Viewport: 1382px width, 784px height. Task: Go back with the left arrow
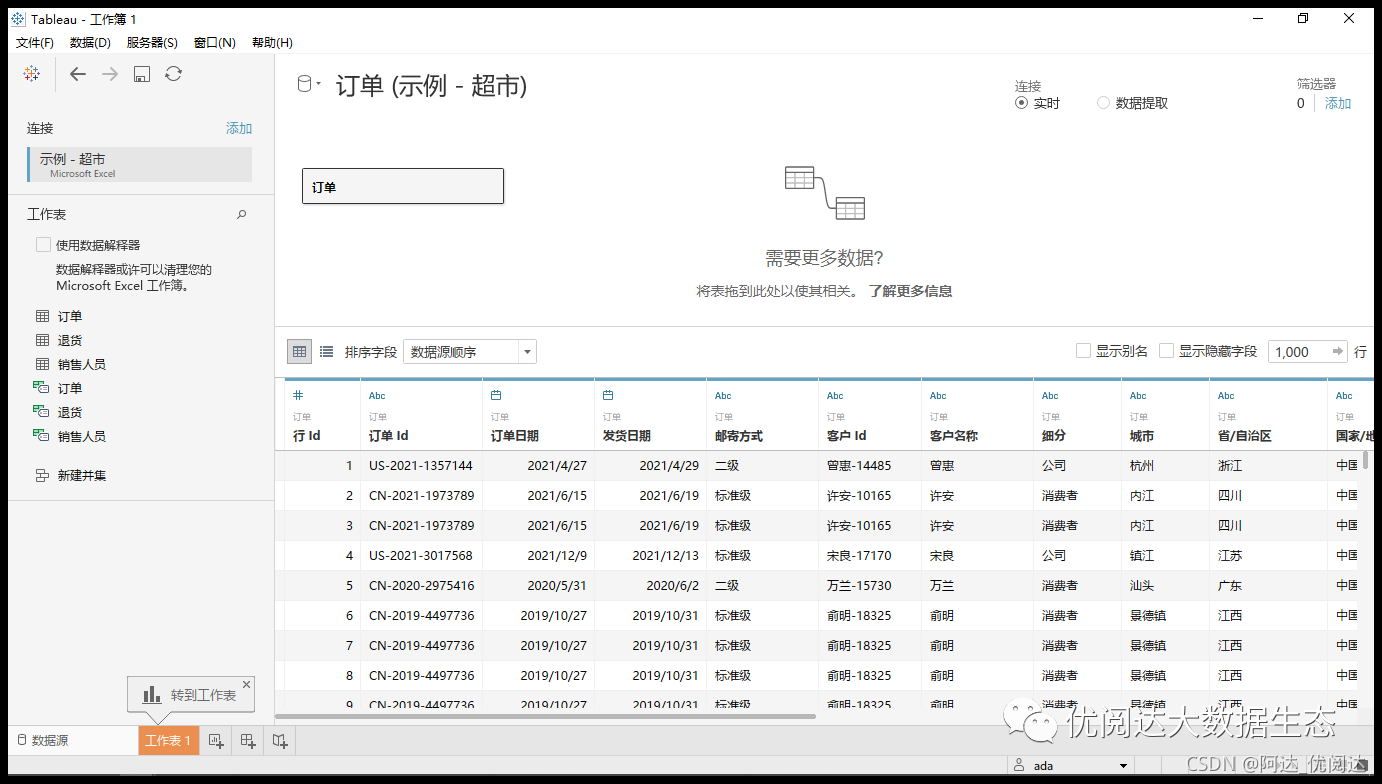77,74
